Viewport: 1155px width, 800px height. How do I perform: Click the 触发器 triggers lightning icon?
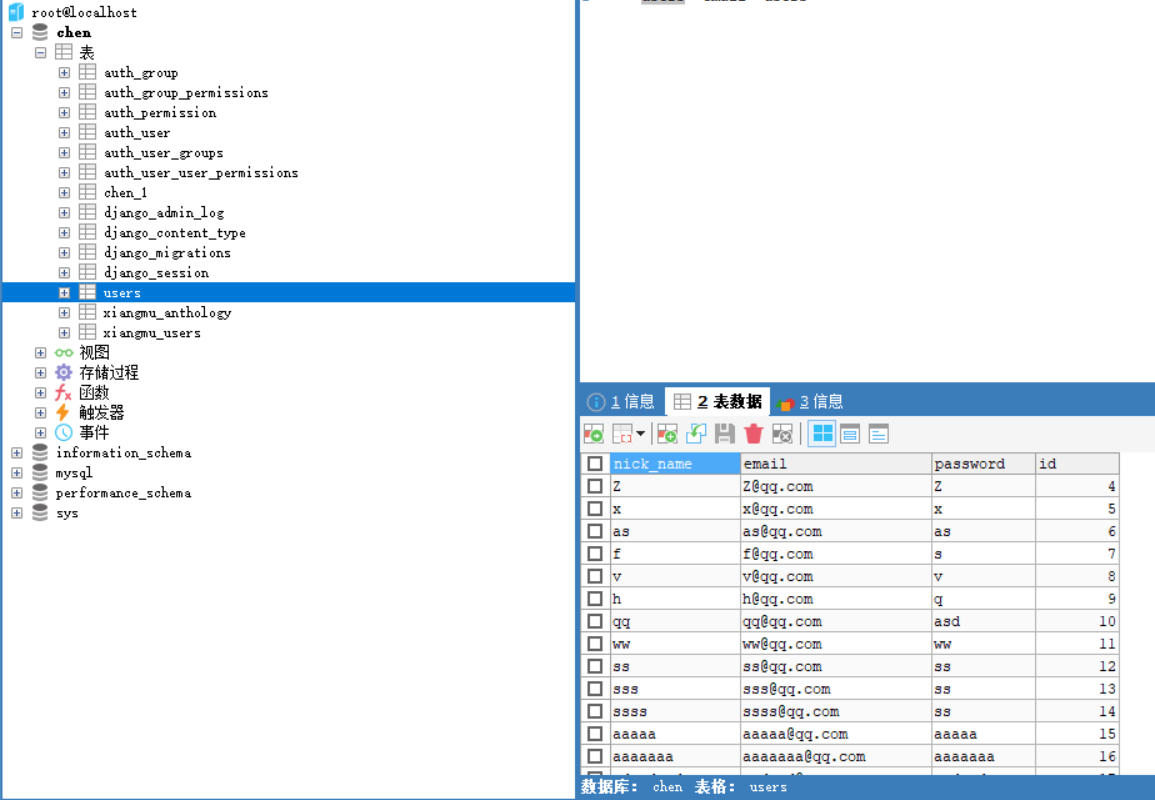63,413
